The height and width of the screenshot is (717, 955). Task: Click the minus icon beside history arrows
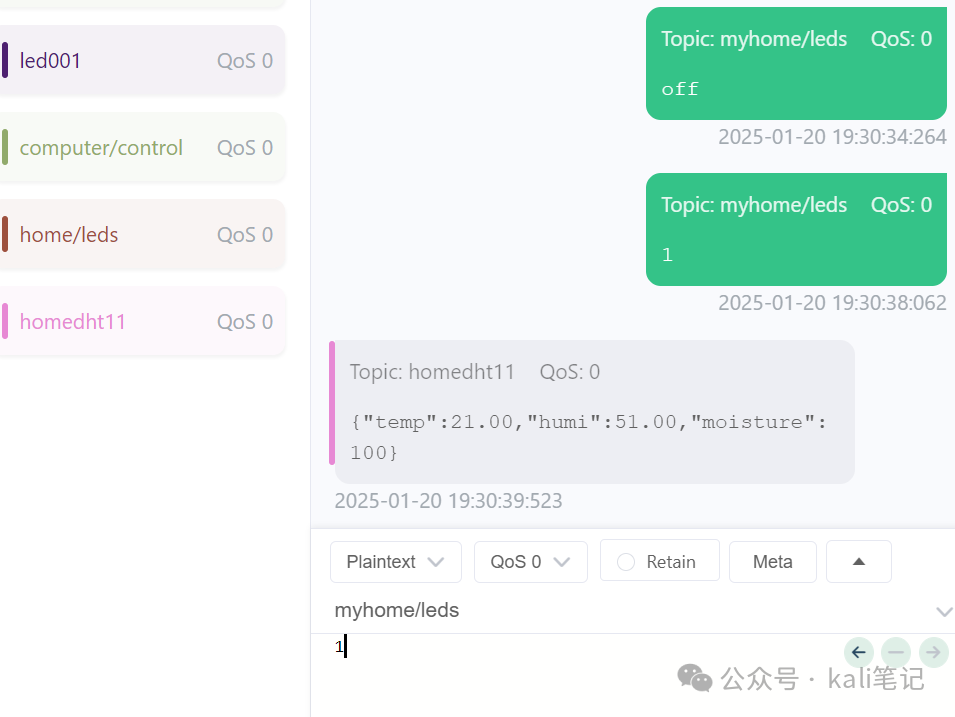pos(895,653)
